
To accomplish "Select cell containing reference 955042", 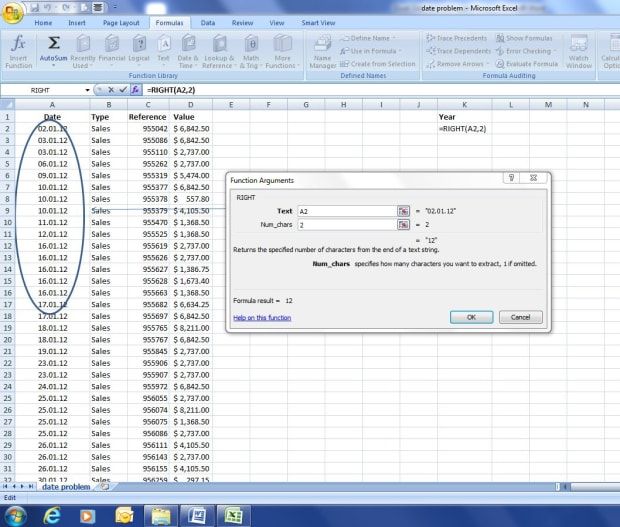I will pyautogui.click(x=149, y=128).
